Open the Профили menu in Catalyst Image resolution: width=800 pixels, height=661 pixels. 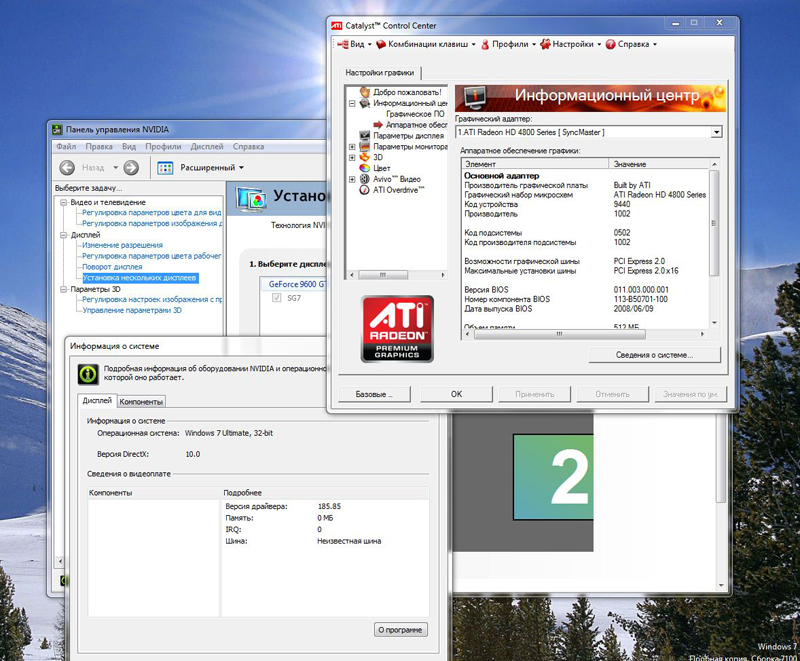tap(509, 44)
